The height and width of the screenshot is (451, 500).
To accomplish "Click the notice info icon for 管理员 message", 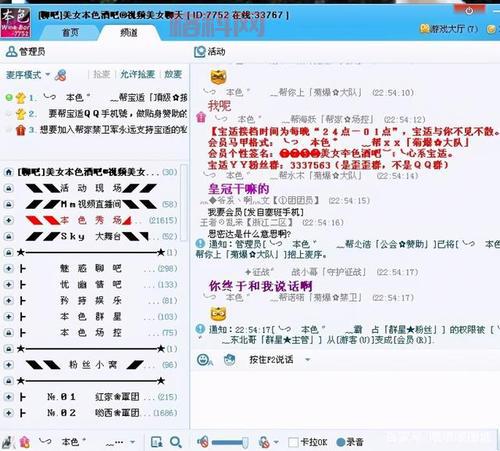I will [200, 244].
